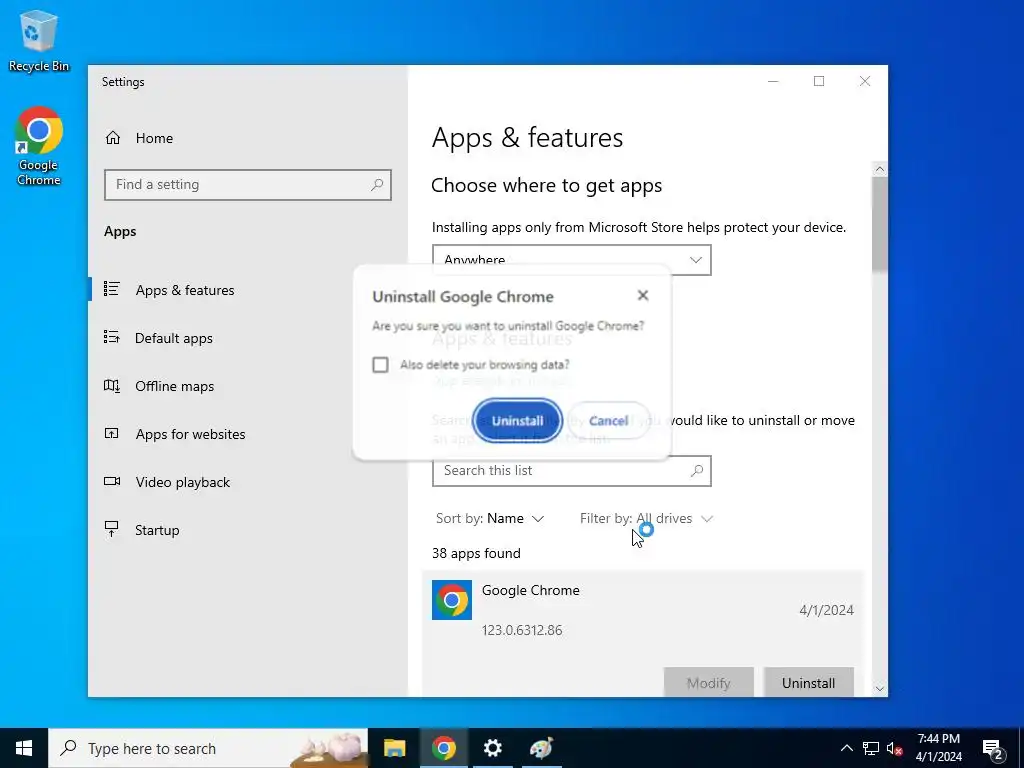The image size is (1024, 768).
Task: Close the Uninstall Google Chrome dialog with X
Action: 643,295
